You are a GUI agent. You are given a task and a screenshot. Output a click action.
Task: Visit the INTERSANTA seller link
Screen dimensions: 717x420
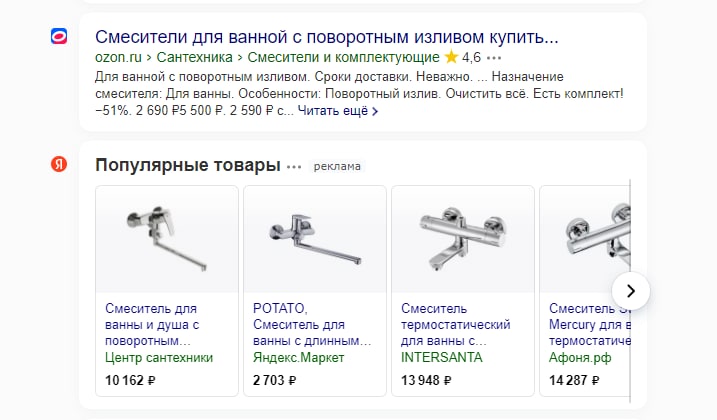[x=442, y=357]
